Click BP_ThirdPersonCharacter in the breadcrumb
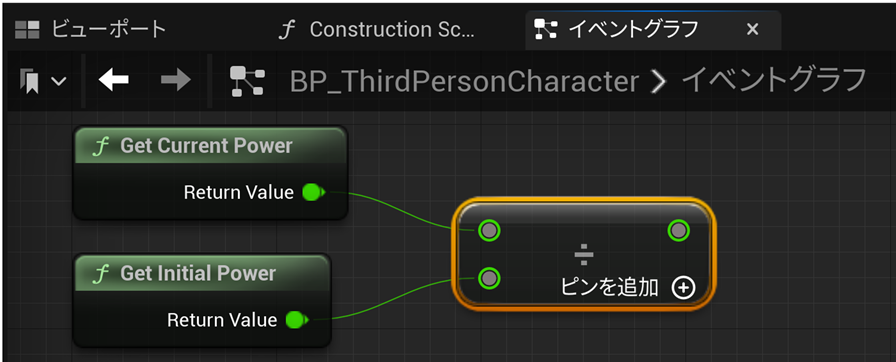 (464, 82)
